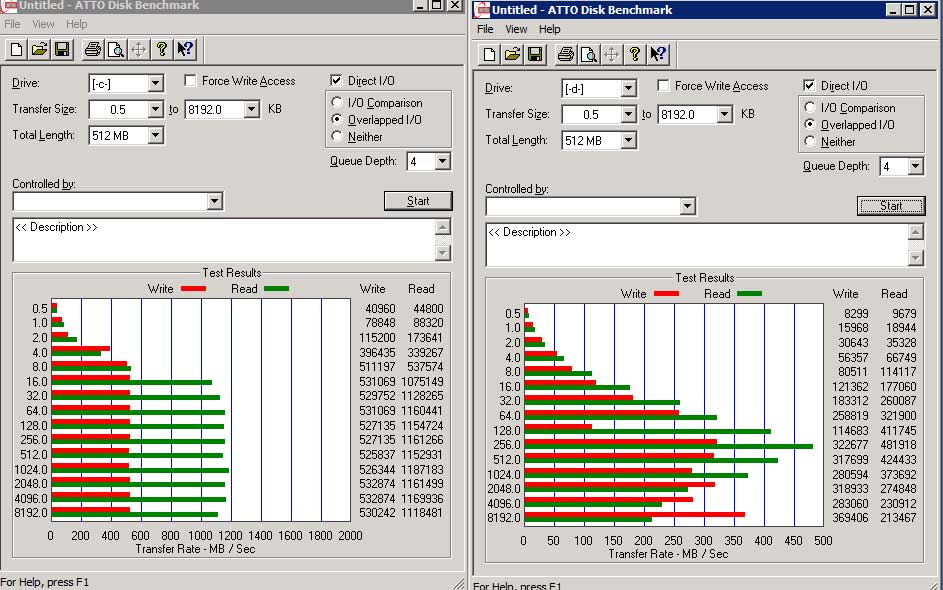Screen dimensions: 943x590
Task: Click Description scroll up arrow, right window
Action: (x=915, y=232)
